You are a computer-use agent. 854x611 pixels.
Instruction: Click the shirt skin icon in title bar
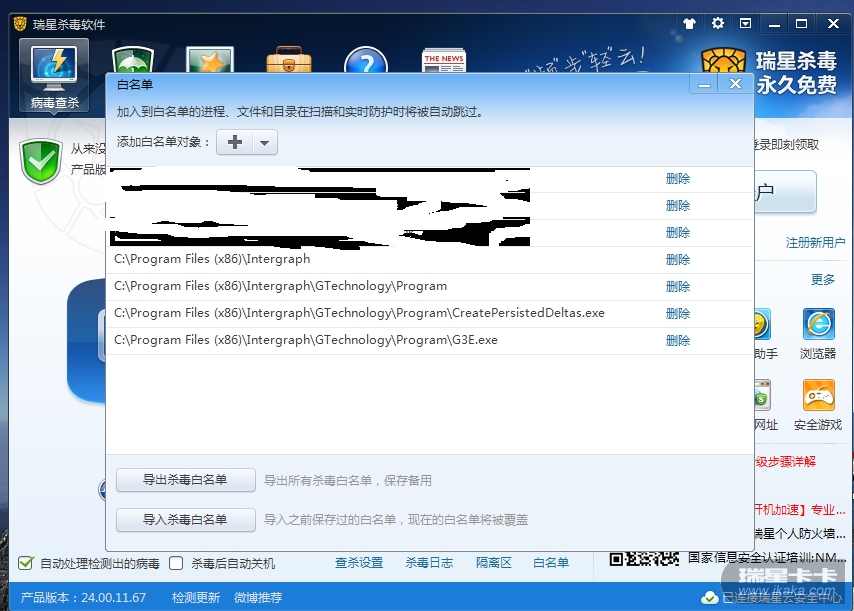click(x=690, y=23)
